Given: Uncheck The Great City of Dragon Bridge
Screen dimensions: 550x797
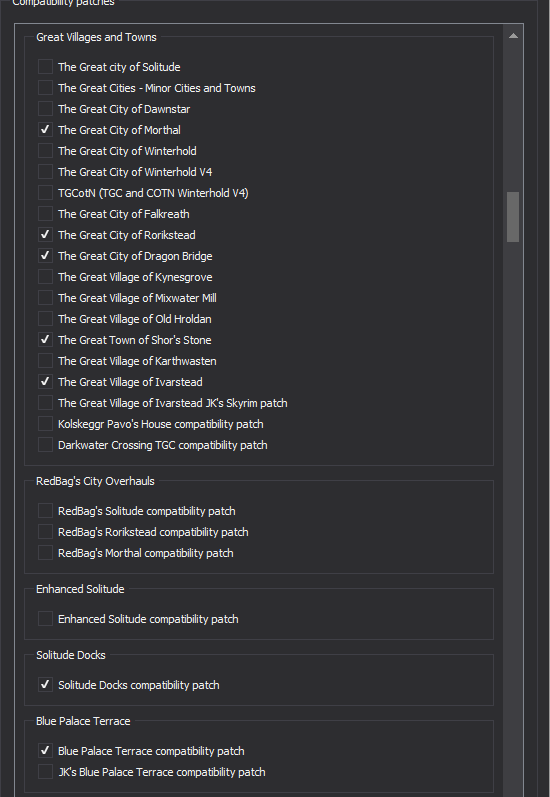Looking at the screenshot, I should [x=45, y=256].
